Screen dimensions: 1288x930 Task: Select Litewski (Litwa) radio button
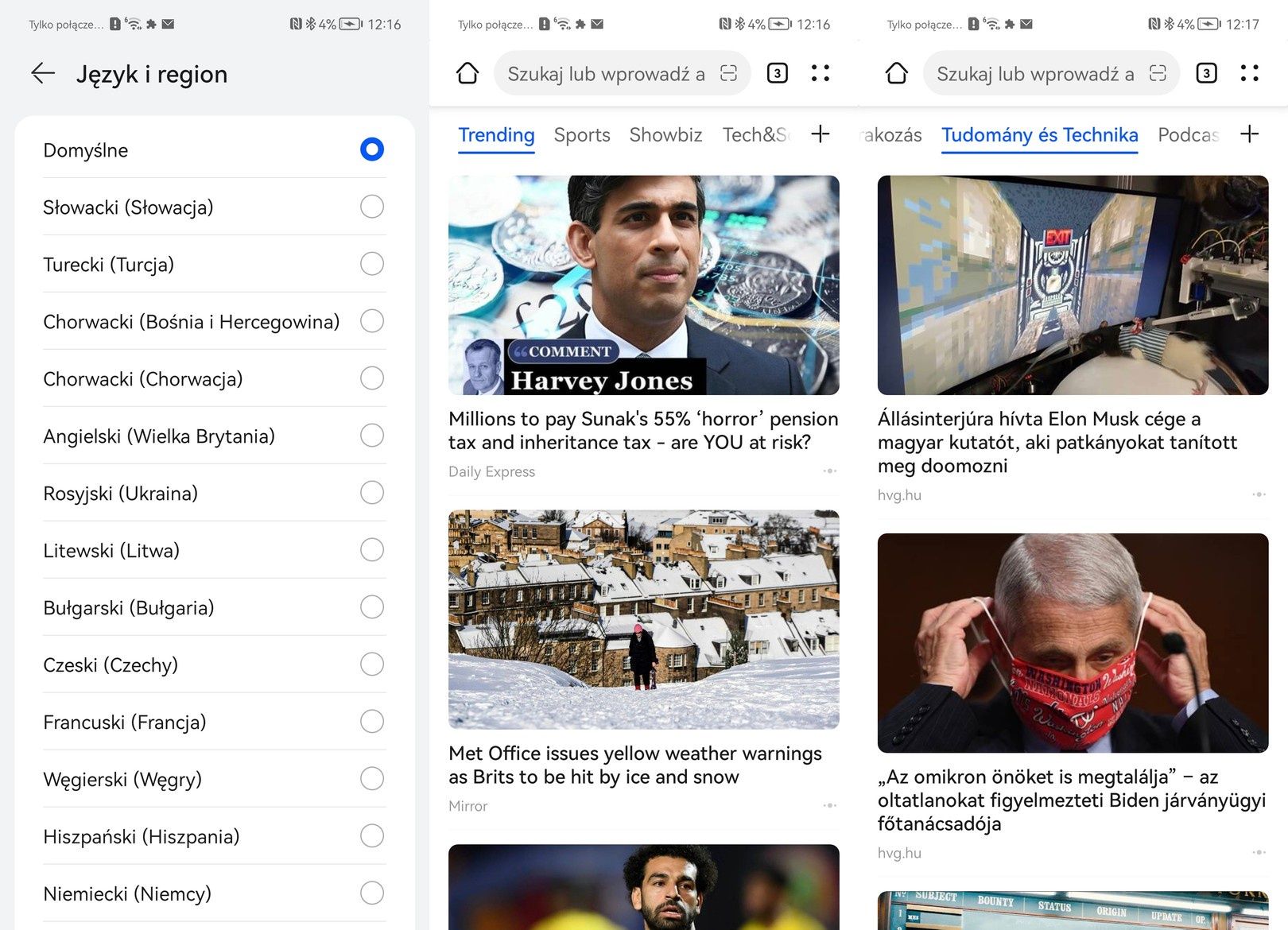[x=372, y=550]
